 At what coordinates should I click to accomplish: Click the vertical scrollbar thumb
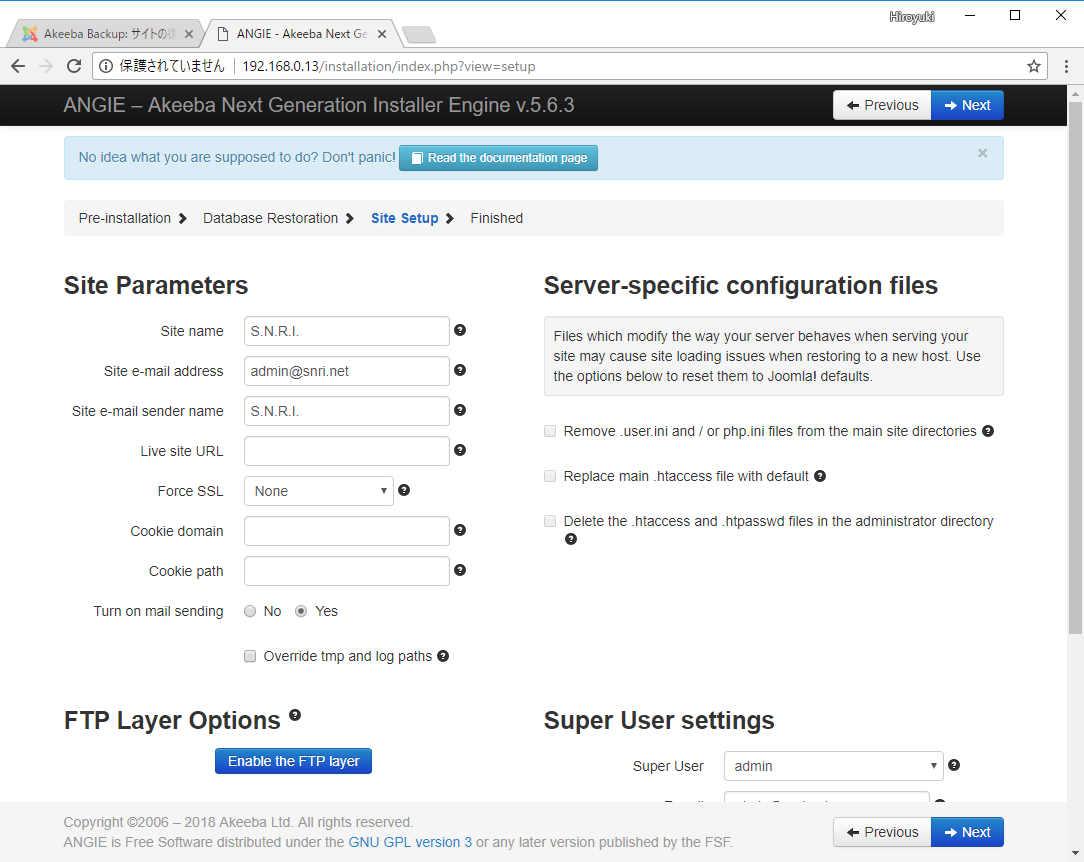click(x=1075, y=368)
